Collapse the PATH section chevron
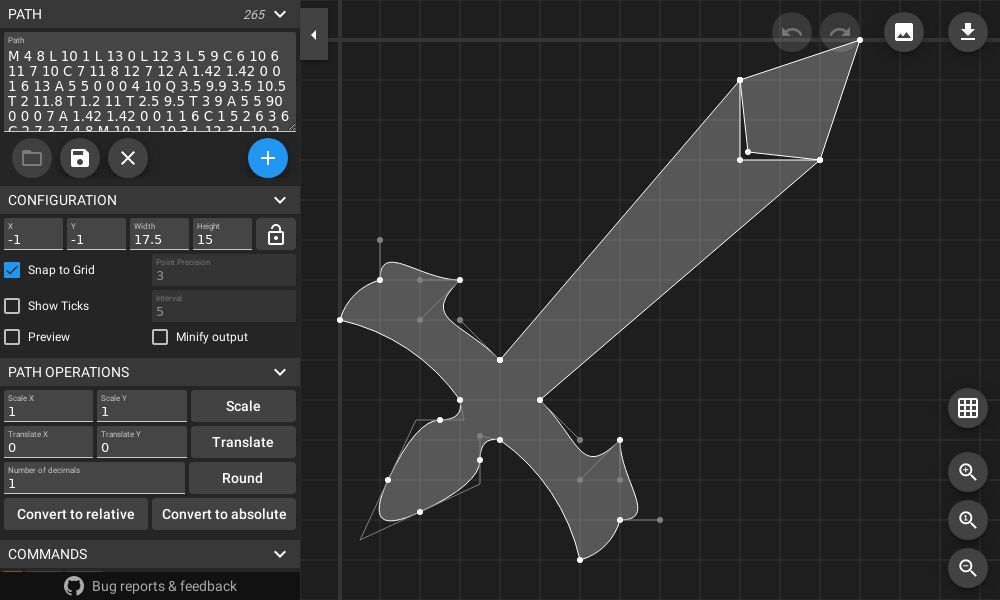The image size is (1000, 600). 279,14
